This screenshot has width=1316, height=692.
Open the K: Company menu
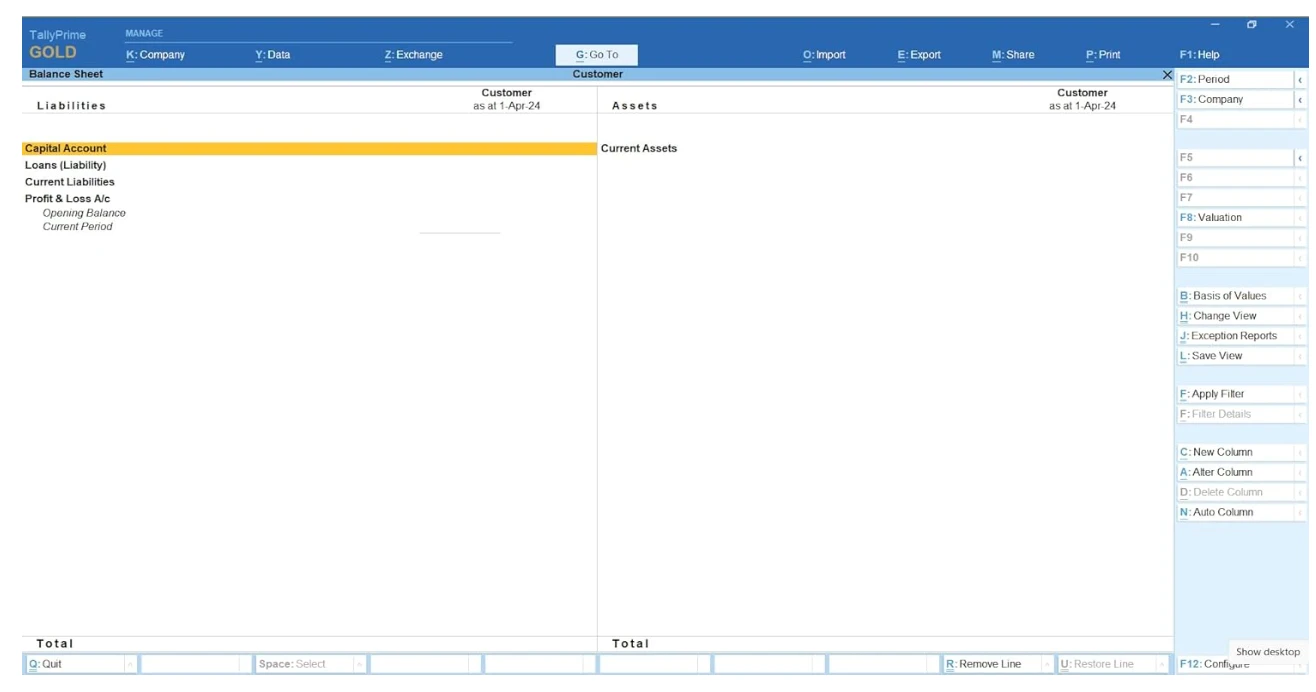coord(155,55)
